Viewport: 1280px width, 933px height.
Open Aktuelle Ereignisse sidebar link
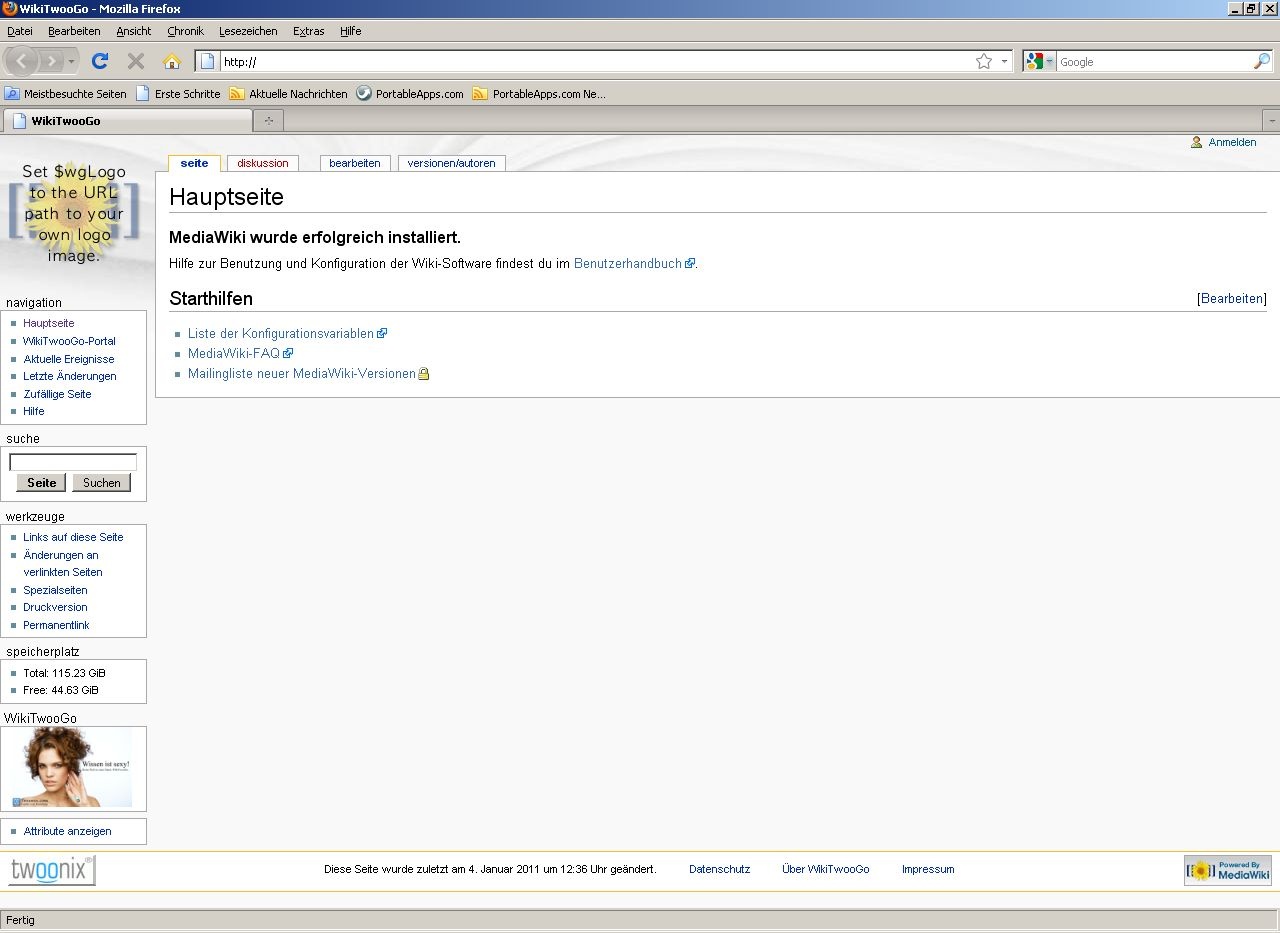[69, 359]
